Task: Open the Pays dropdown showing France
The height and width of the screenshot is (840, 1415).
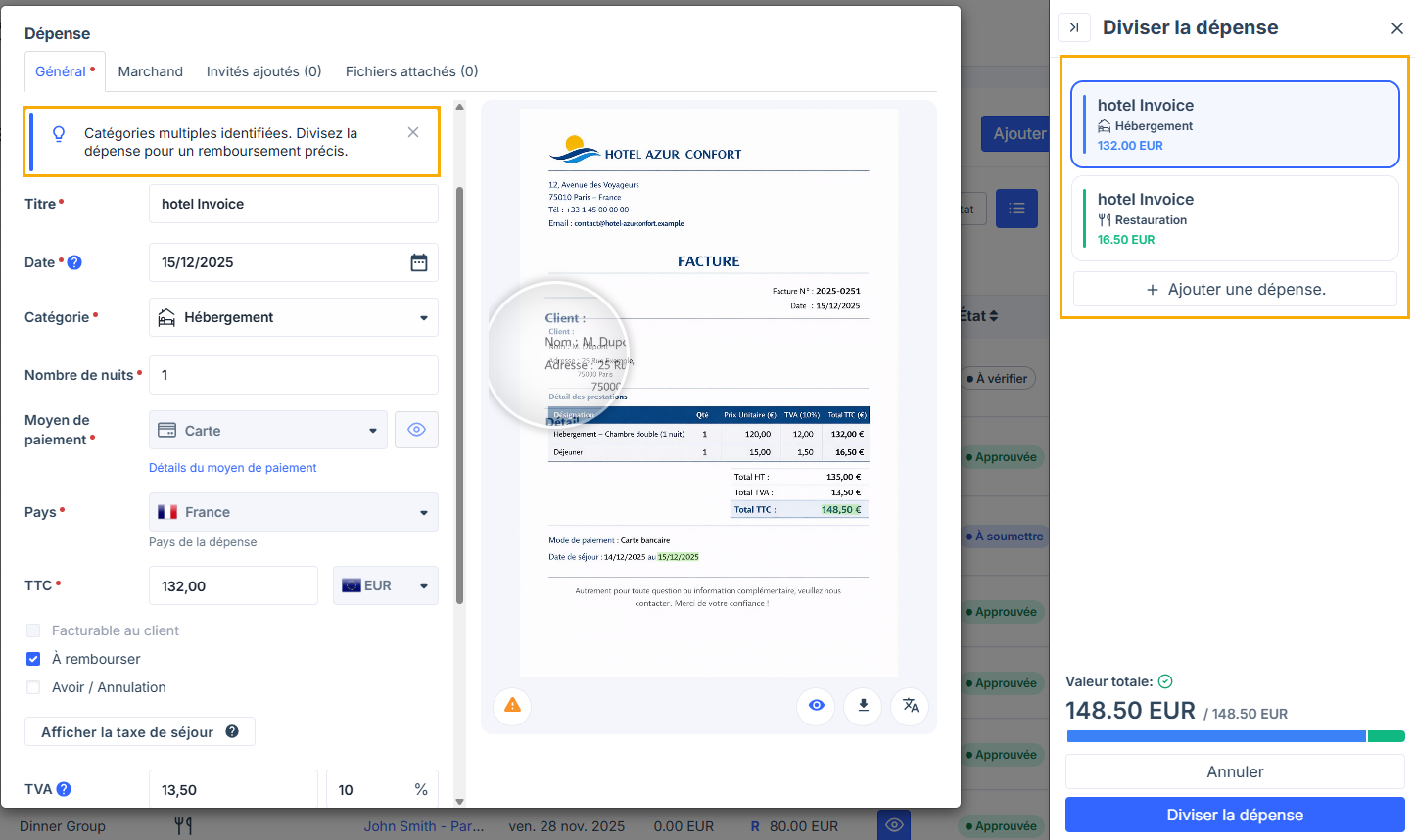Action: [293, 511]
